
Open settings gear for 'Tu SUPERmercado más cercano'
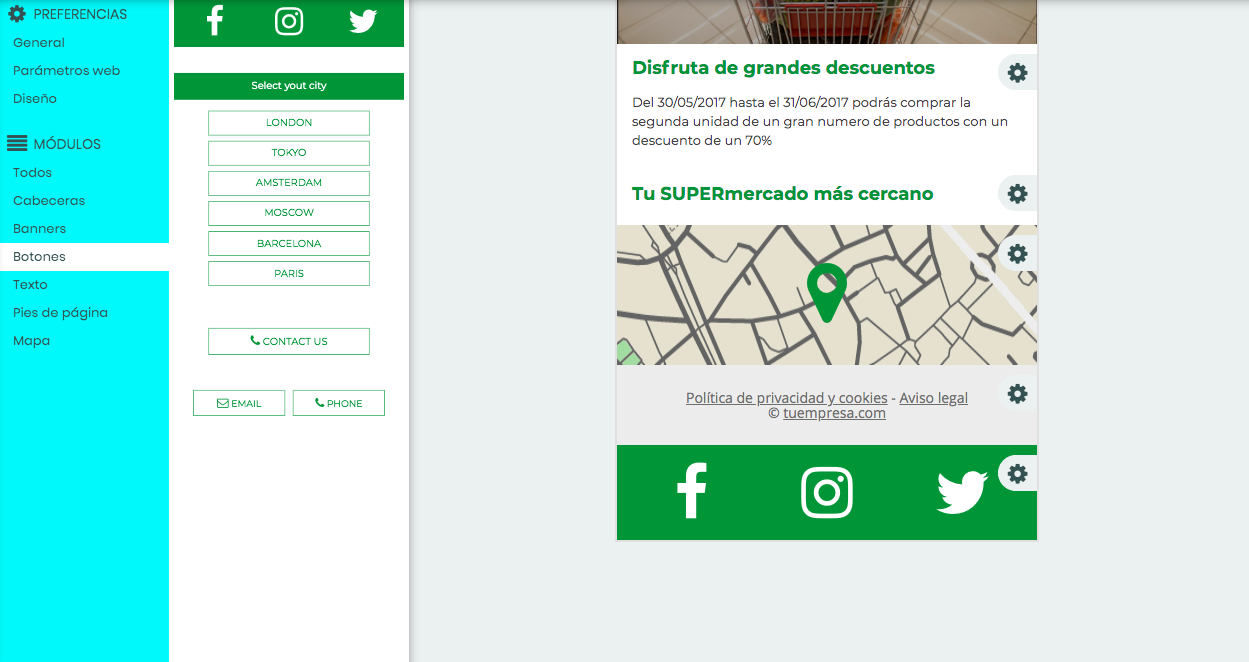tap(1017, 193)
